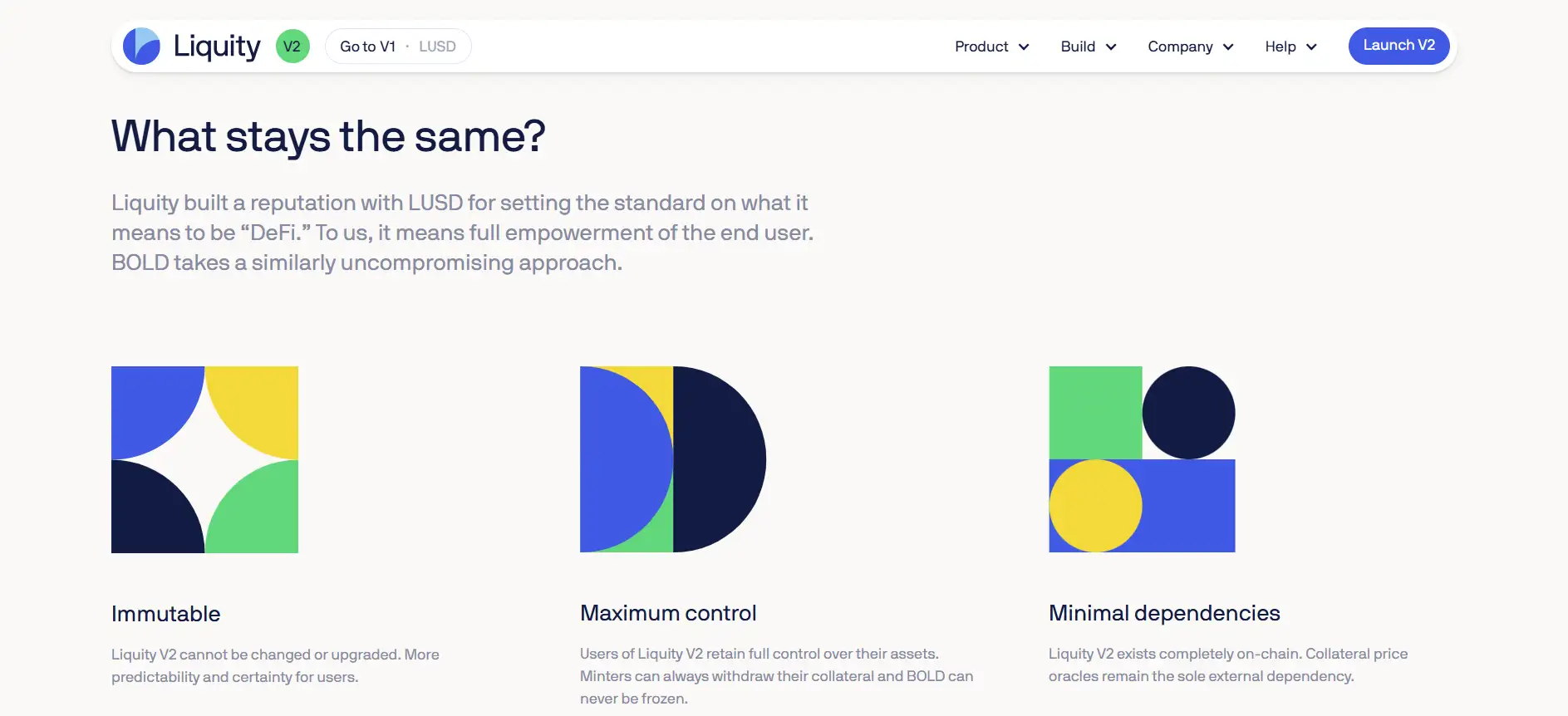Image resolution: width=1568 pixels, height=716 pixels.
Task: Expand the Company dropdown chevron
Action: click(x=1228, y=47)
